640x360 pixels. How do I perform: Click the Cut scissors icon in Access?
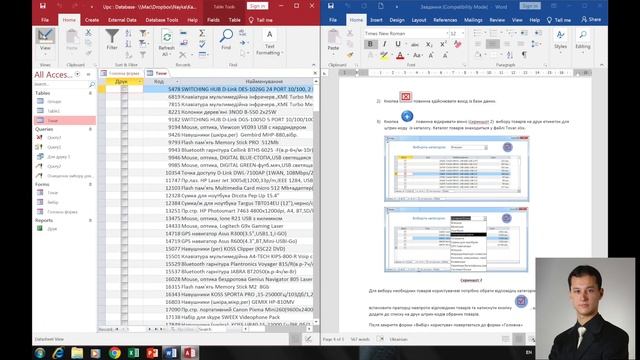coord(88,33)
